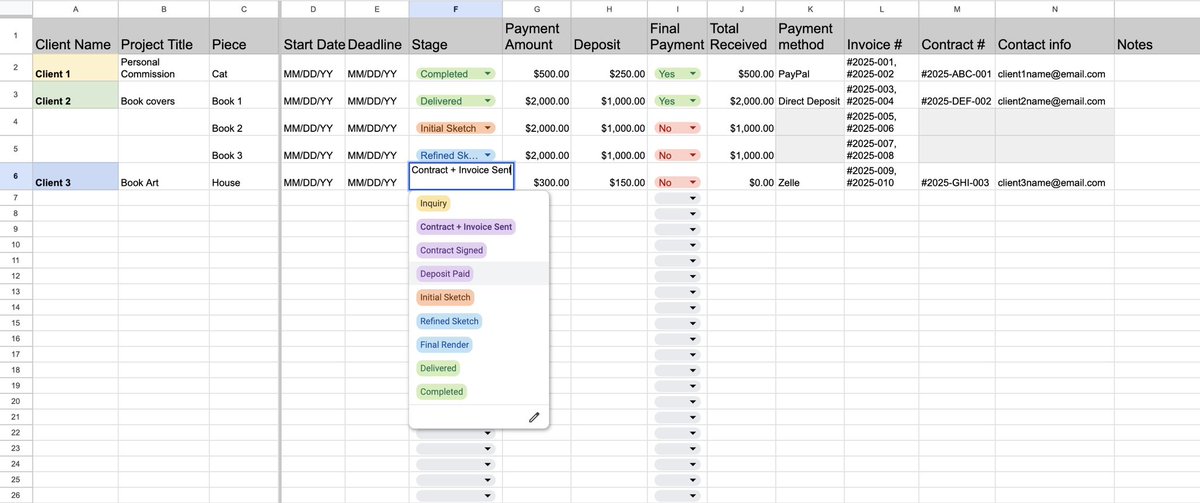Select row 6 header
Viewport: 1200px width, 503px height.
pos(15,176)
